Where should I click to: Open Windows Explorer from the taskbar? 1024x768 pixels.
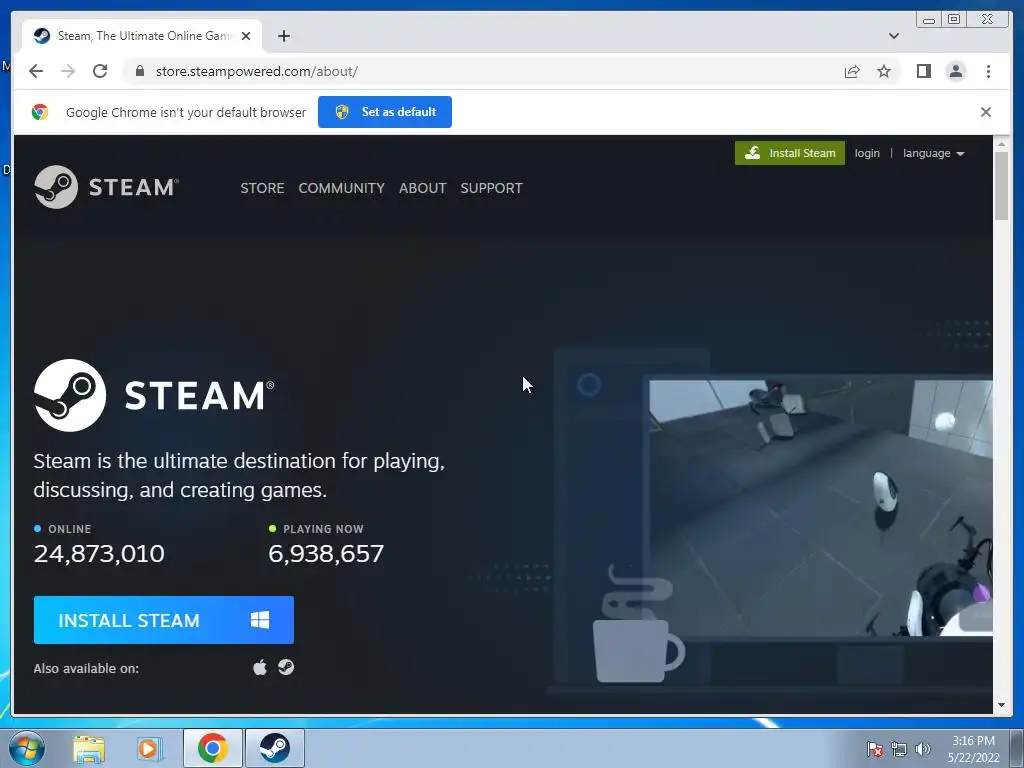(x=89, y=748)
